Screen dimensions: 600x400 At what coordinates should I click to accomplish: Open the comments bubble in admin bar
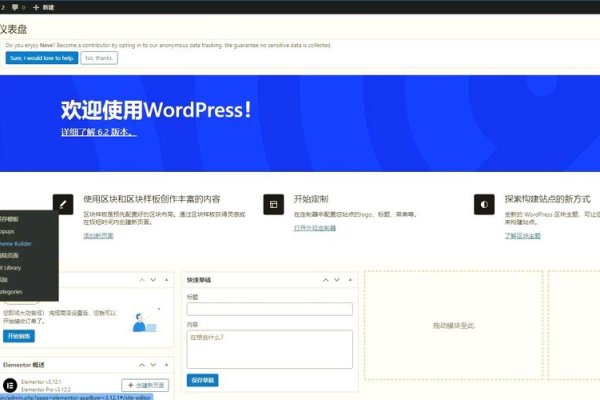(18, 7)
